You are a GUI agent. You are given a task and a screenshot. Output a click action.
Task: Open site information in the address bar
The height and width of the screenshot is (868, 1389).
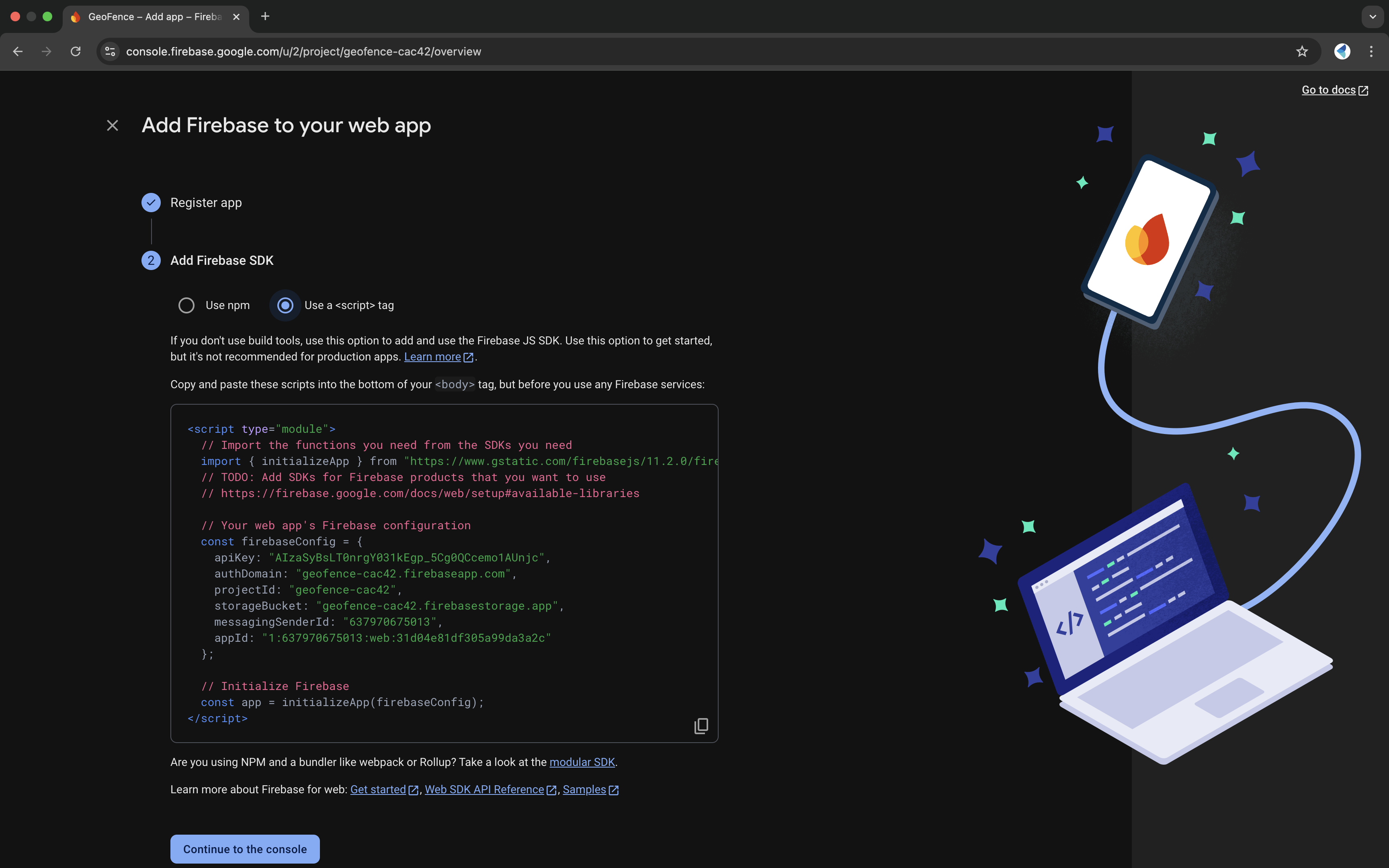coord(110,51)
